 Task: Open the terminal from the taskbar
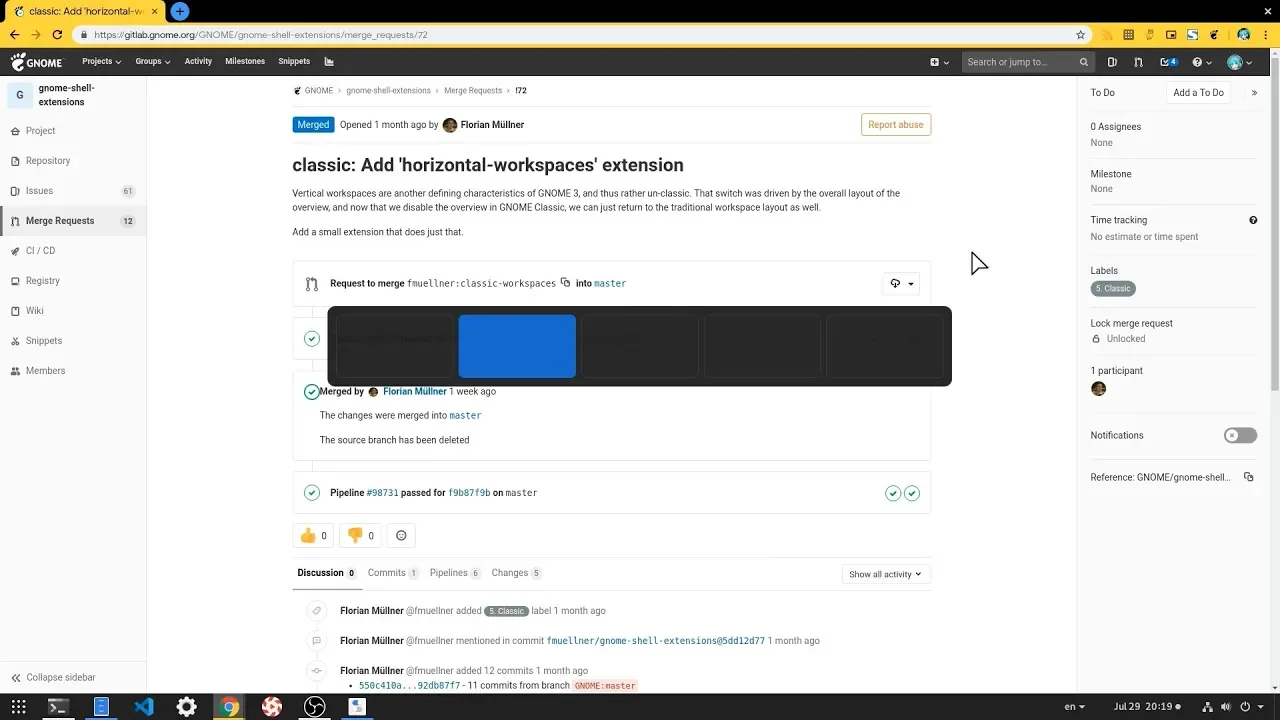coord(58,707)
